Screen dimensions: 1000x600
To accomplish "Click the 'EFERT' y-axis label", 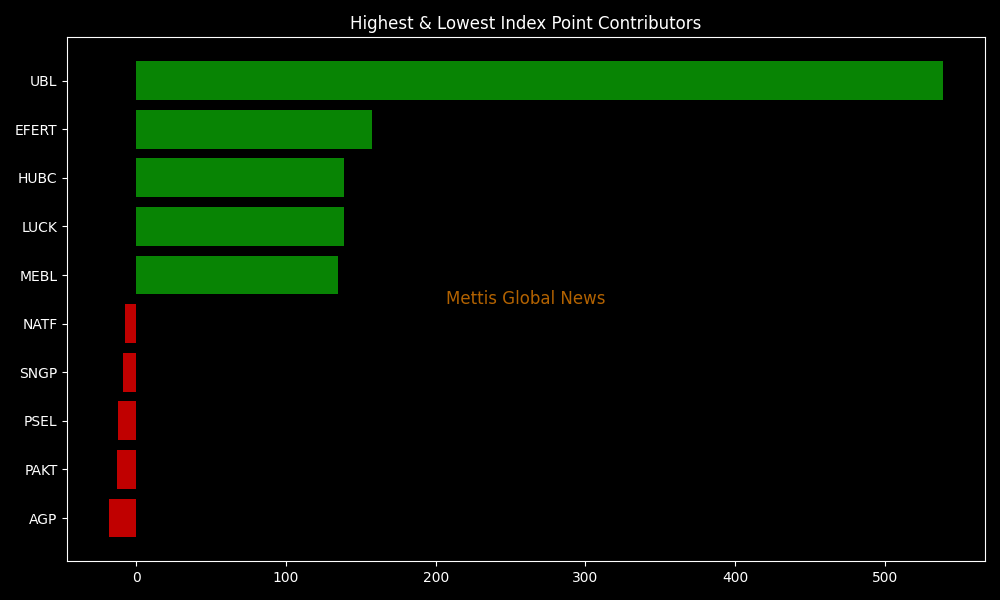I will tap(36, 130).
